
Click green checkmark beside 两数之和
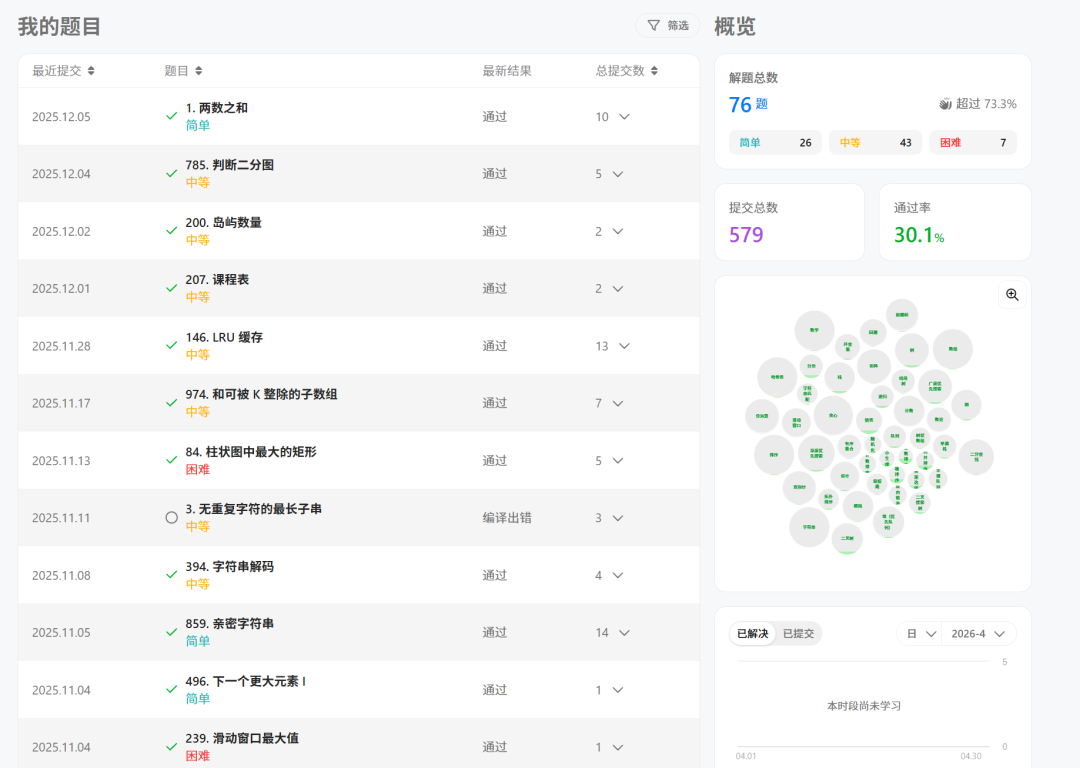coord(172,116)
